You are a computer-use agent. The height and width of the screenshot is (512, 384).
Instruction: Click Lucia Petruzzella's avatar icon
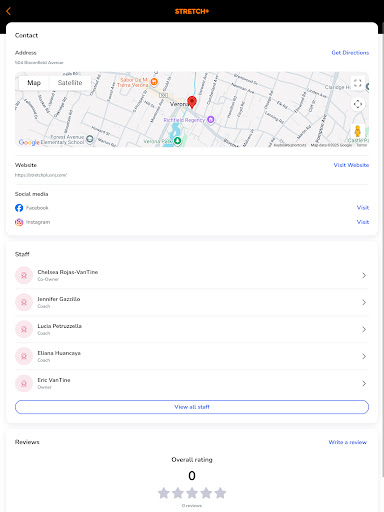[x=24, y=329]
